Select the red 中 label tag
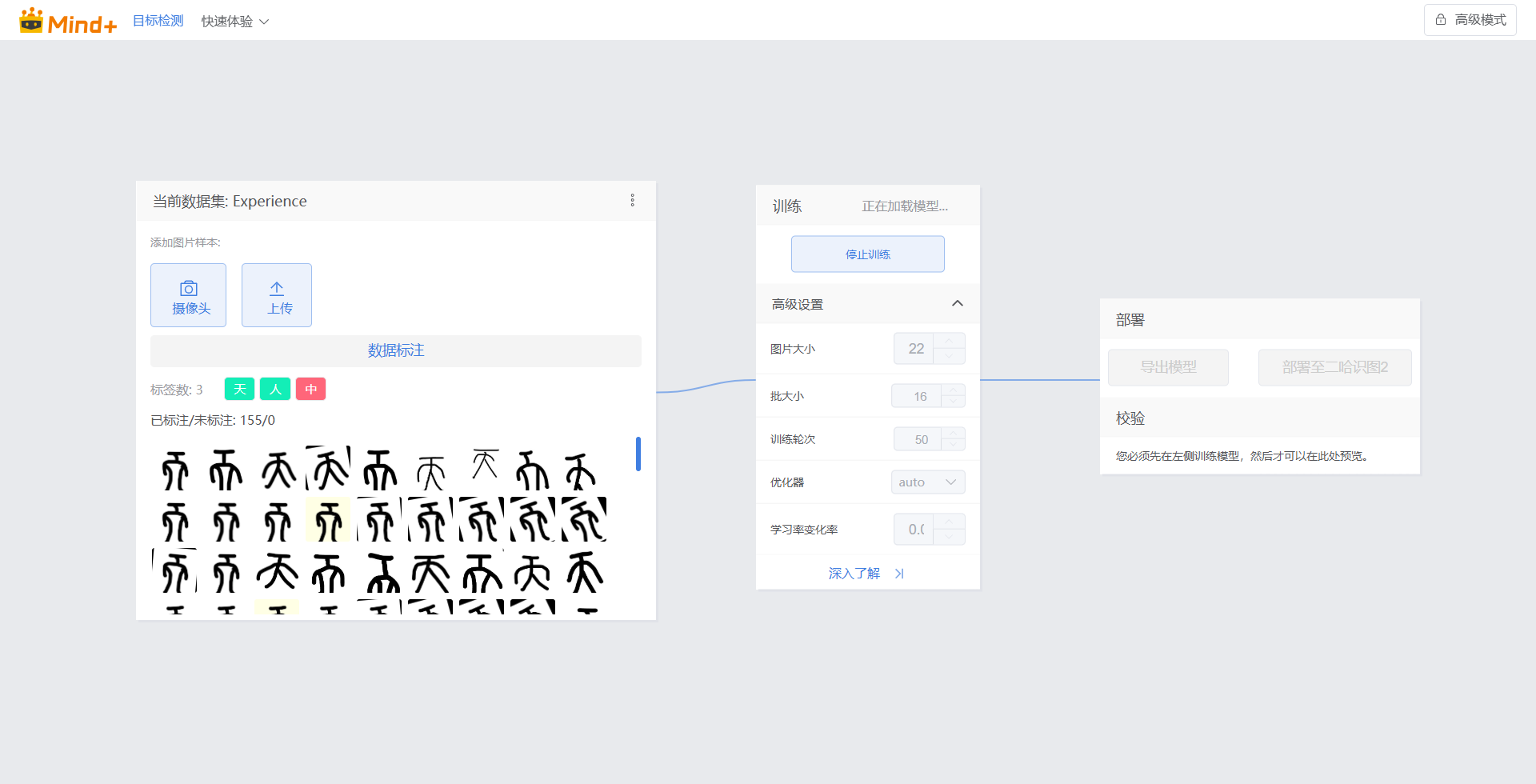This screenshot has height=784, width=1536. click(311, 390)
